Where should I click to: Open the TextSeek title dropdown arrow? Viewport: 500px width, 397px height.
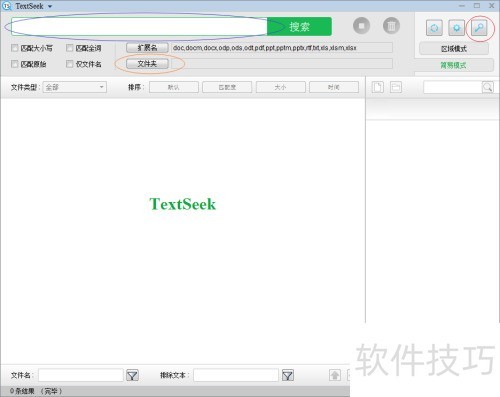tap(50, 6)
